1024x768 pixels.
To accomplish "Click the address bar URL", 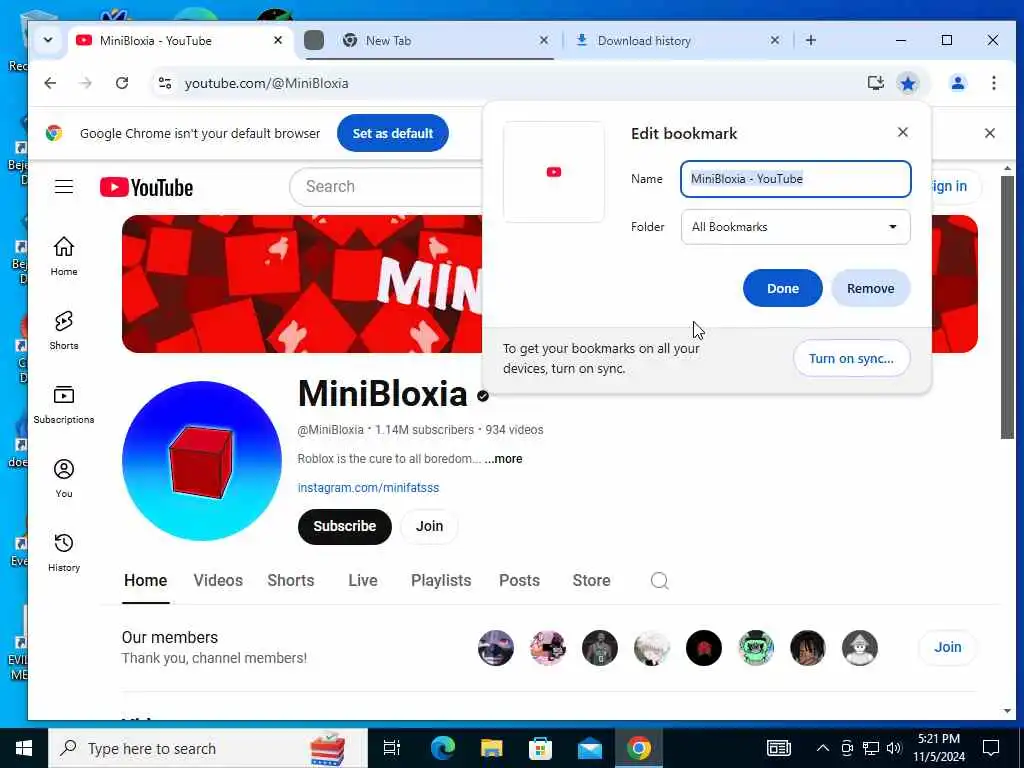I will 266,84.
